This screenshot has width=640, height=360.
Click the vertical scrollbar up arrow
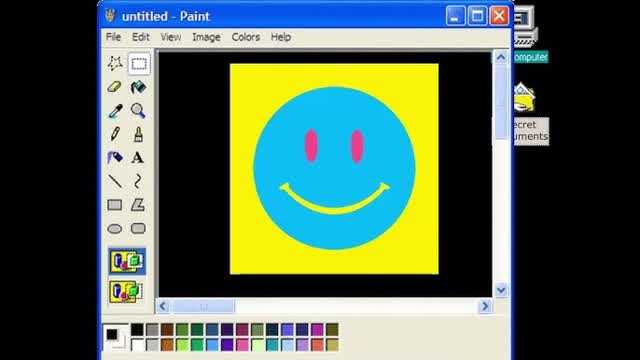pos(501,57)
